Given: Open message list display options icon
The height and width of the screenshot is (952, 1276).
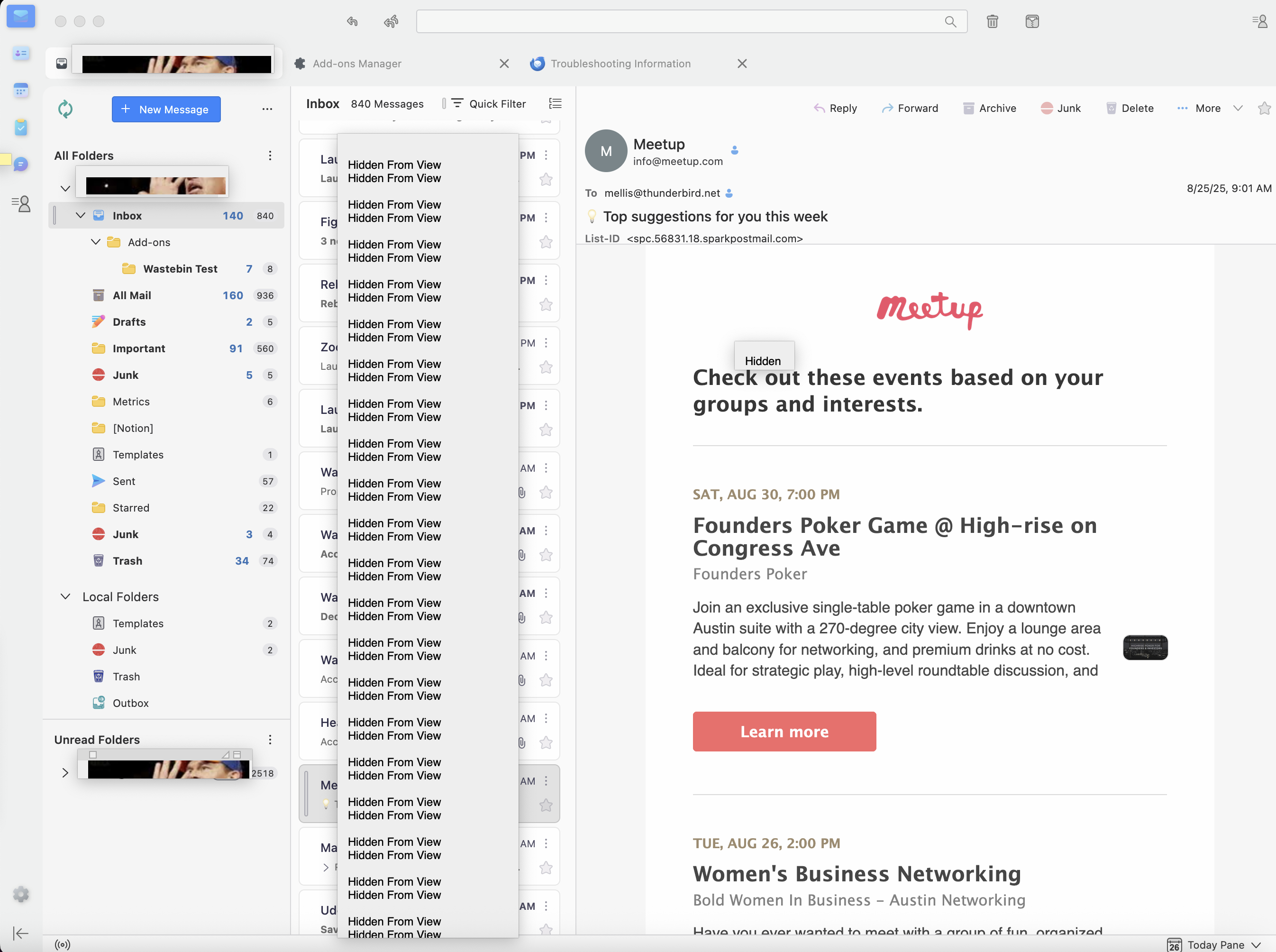Looking at the screenshot, I should coord(555,104).
